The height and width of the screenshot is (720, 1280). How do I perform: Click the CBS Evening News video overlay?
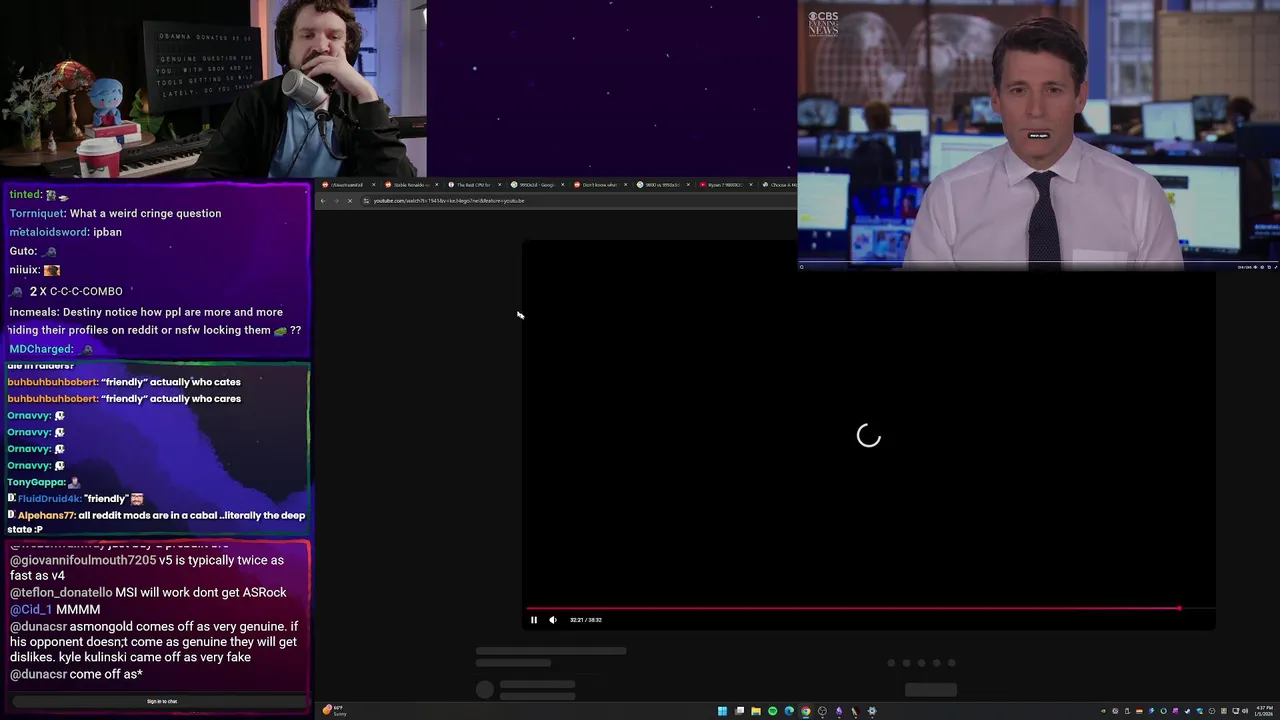coord(1039,135)
